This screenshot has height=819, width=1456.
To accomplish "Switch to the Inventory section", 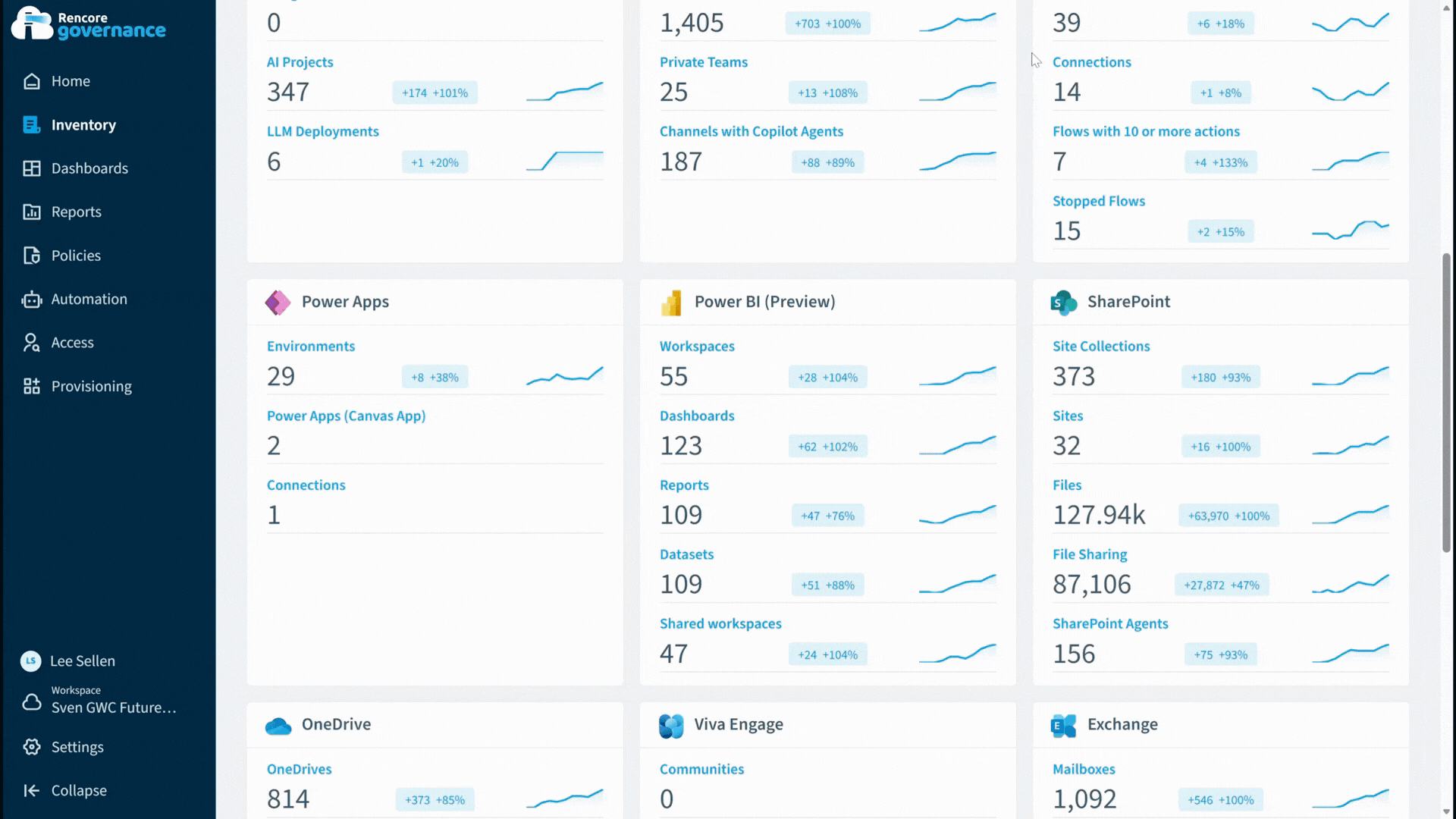I will click(x=83, y=124).
